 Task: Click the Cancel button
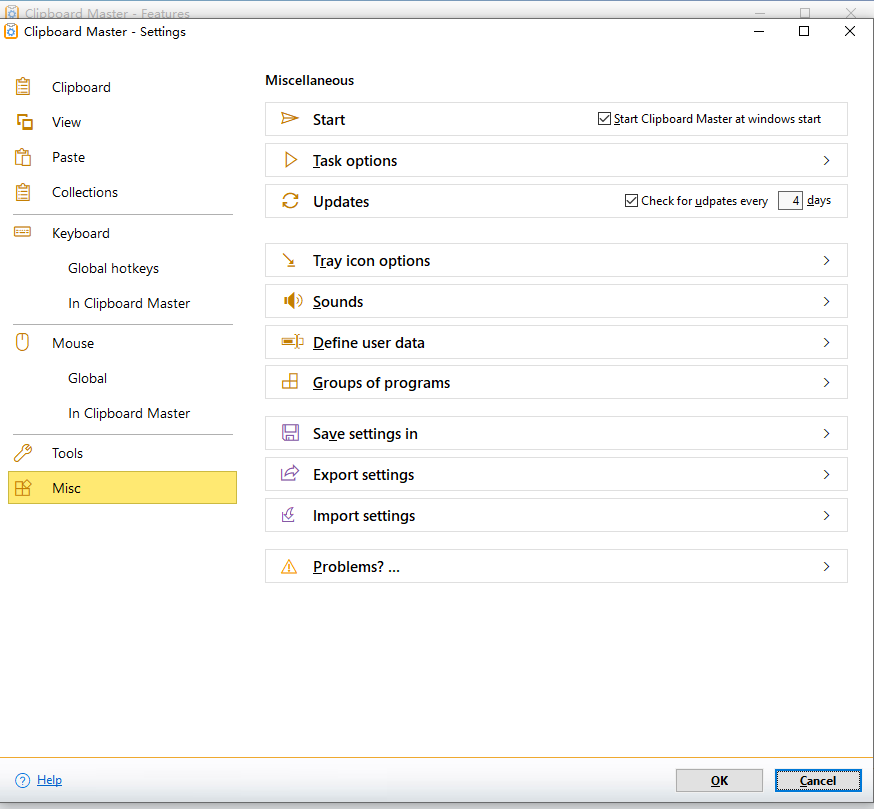pyautogui.click(x=818, y=781)
